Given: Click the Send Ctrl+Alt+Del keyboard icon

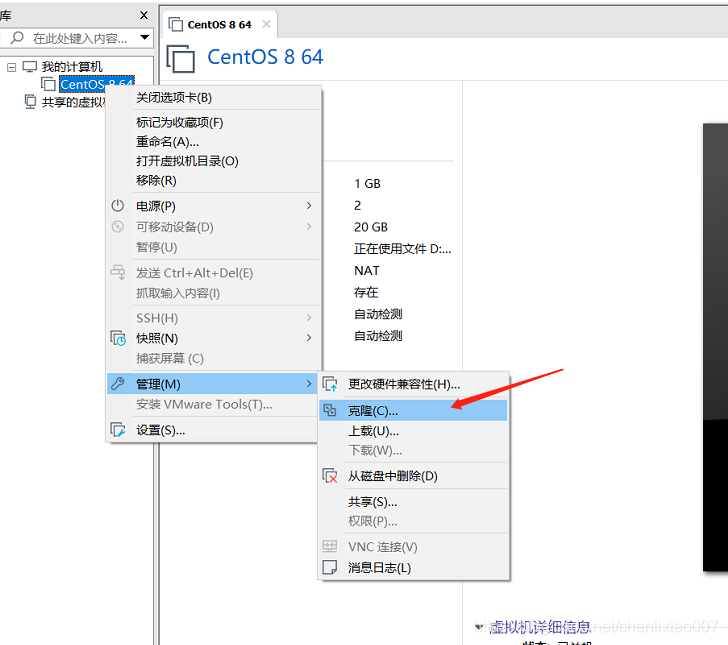Looking at the screenshot, I should 117,272.
